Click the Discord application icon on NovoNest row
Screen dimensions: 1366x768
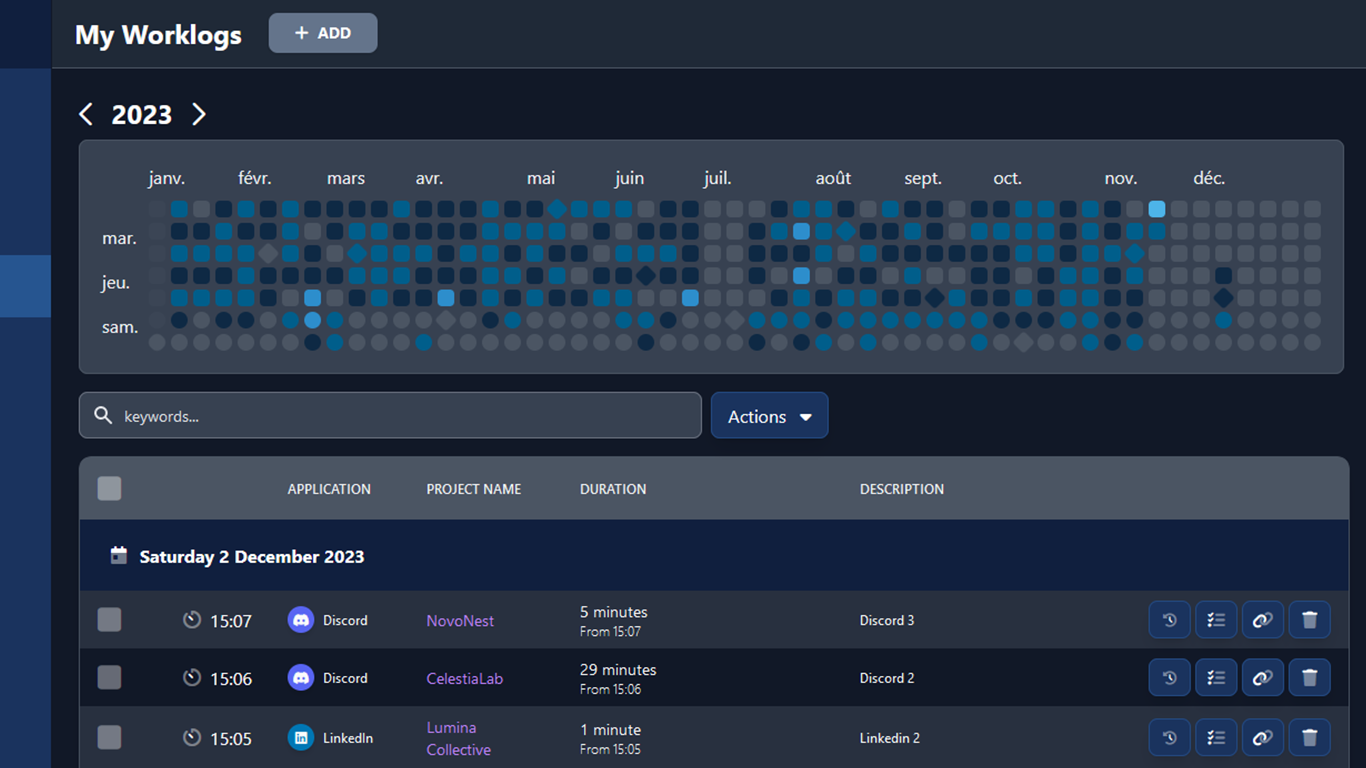[x=300, y=619]
